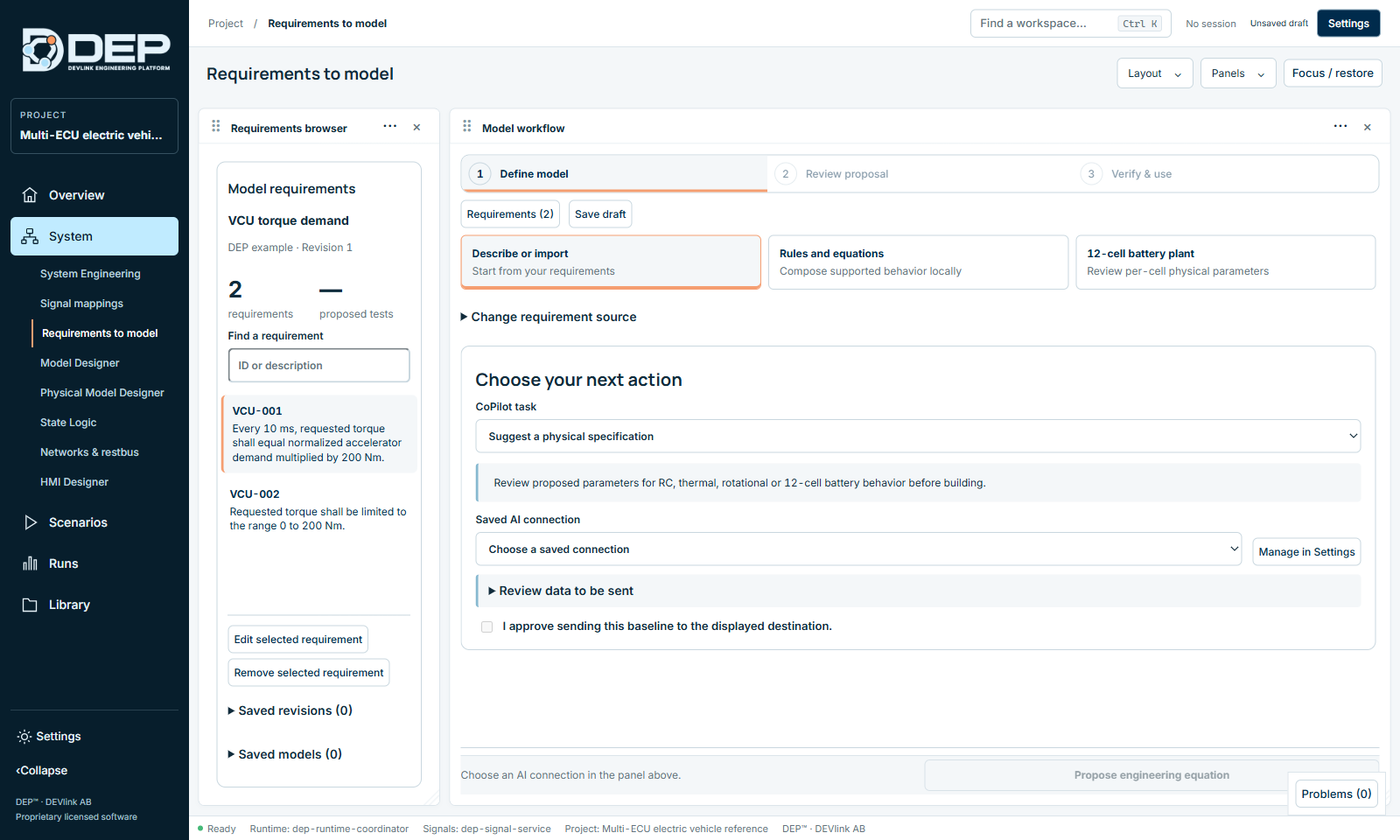Open Model workflow panel options menu
The width and height of the screenshot is (1400, 840).
(x=1340, y=127)
